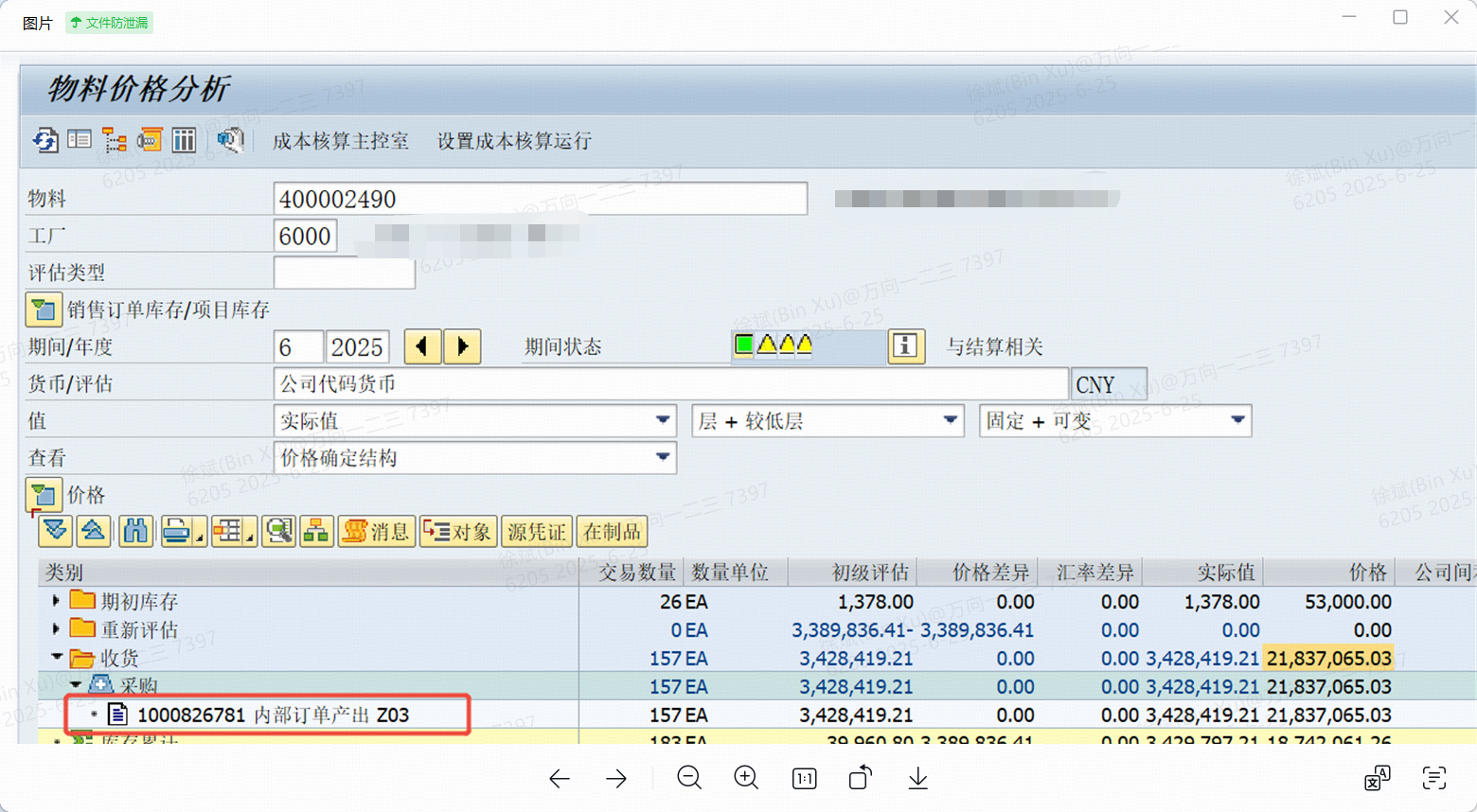Zoom out the image viewer

coord(689,778)
